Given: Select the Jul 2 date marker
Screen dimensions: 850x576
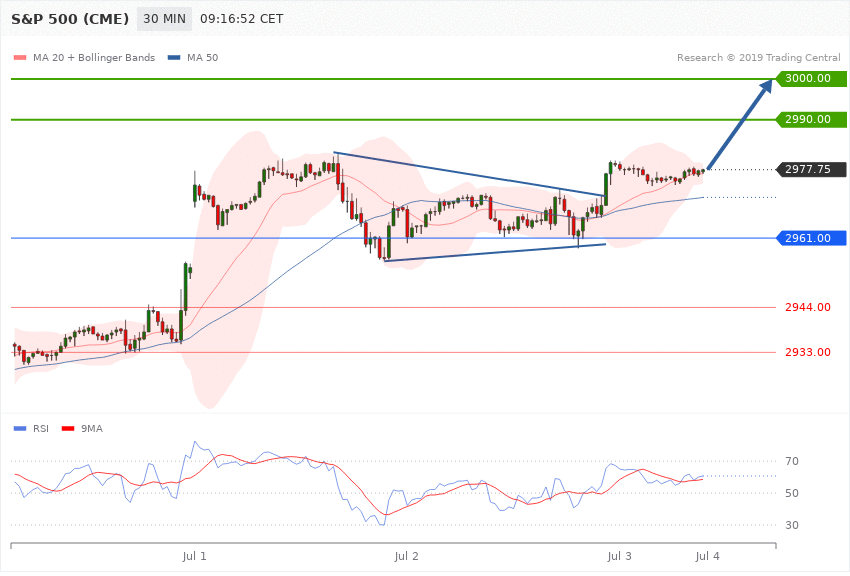Looking at the screenshot, I should pos(407,556).
